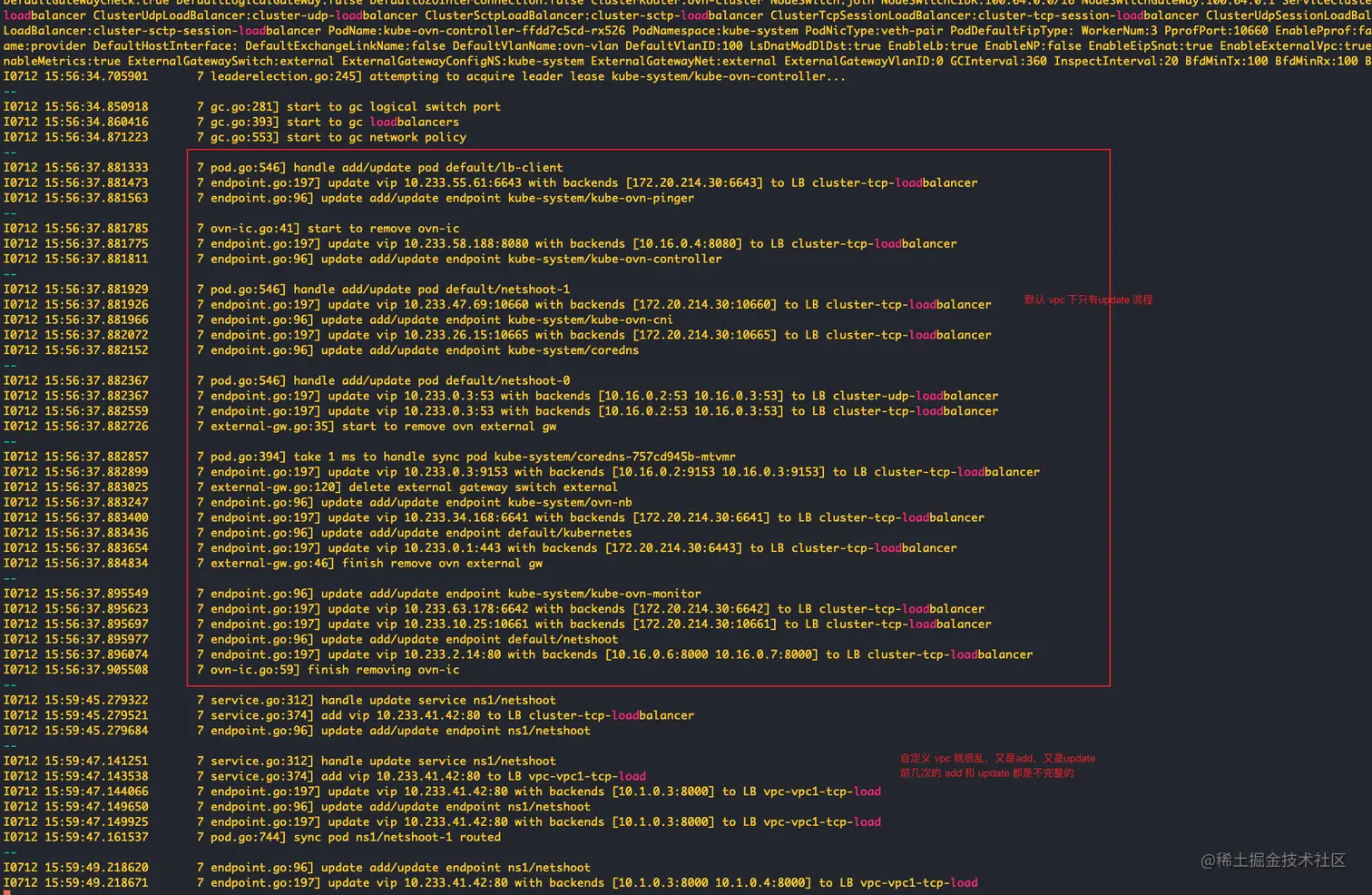1372x895 pixels.
Task: Click the endpoint kube-system/kube-ovn-cni line
Action: 338,320
